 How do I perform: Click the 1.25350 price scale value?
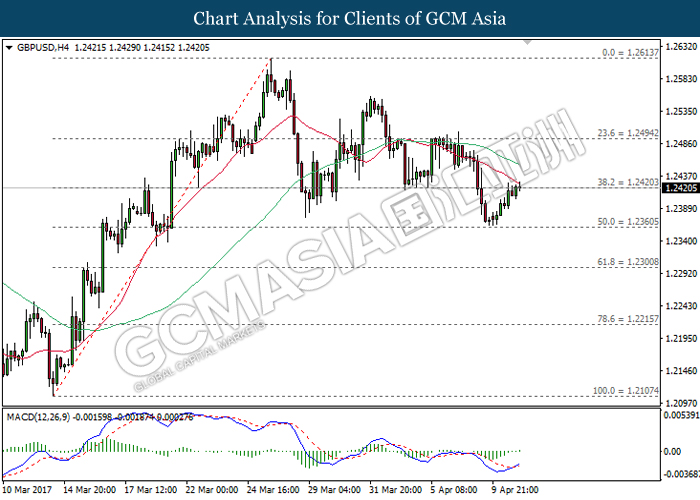[681, 111]
